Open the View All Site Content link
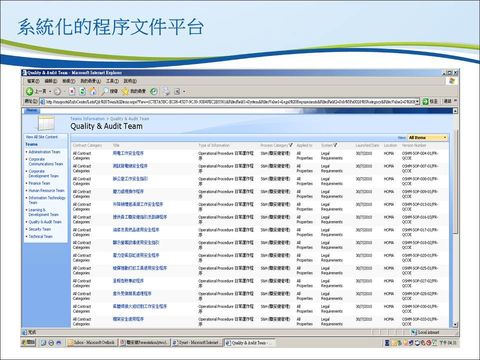The height and width of the screenshot is (360, 480). coord(42,137)
